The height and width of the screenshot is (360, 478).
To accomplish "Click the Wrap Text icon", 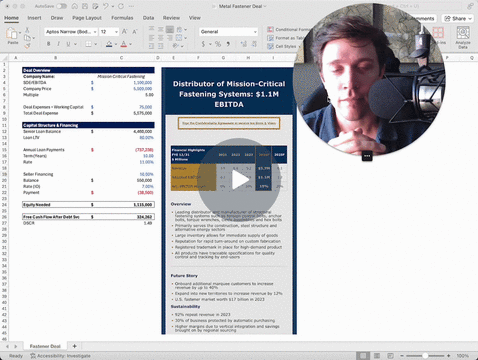I will click(x=179, y=29).
